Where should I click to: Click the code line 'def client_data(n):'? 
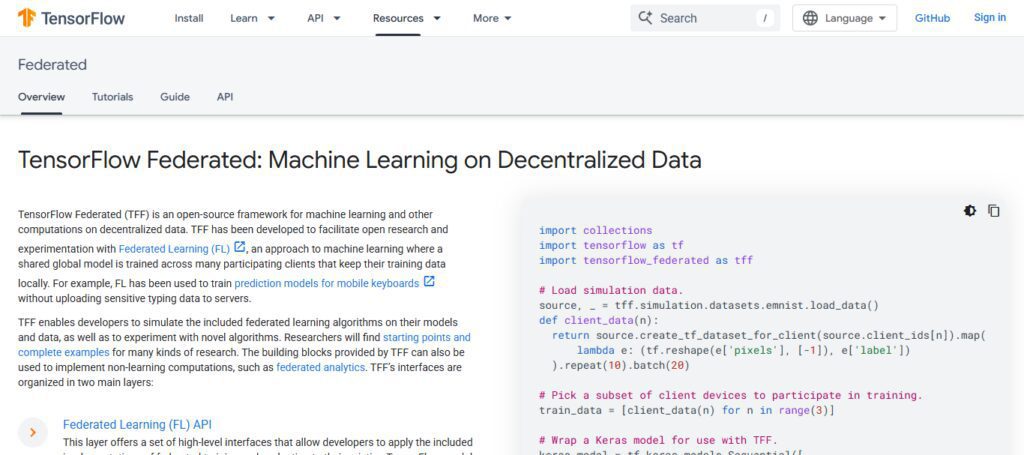[598, 321]
